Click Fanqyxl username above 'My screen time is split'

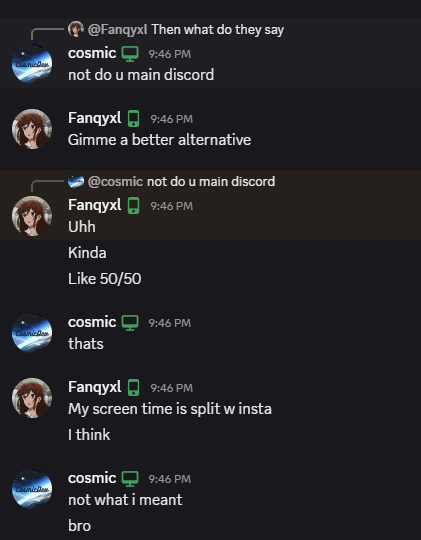click(95, 387)
